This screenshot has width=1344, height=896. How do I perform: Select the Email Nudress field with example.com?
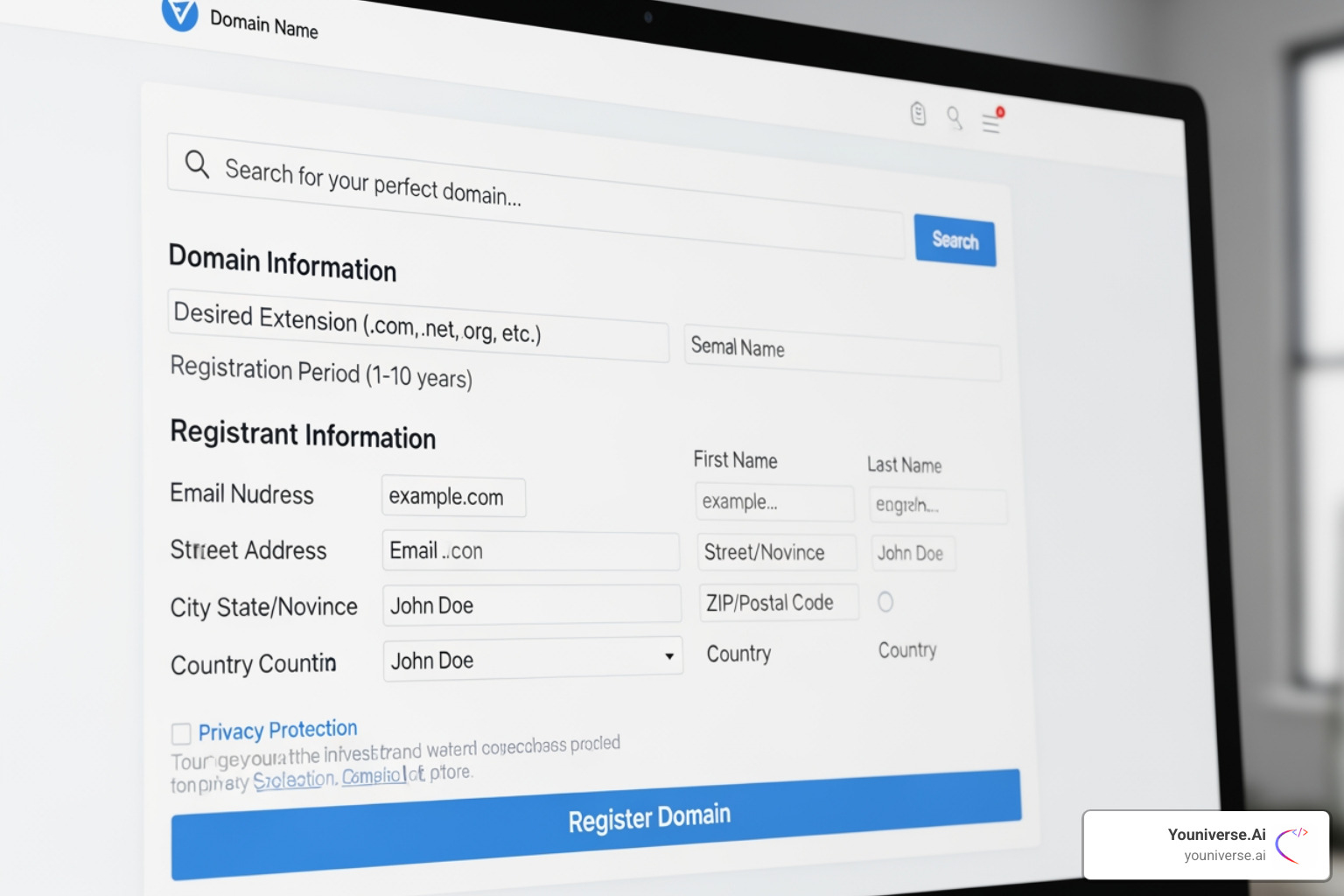(453, 497)
